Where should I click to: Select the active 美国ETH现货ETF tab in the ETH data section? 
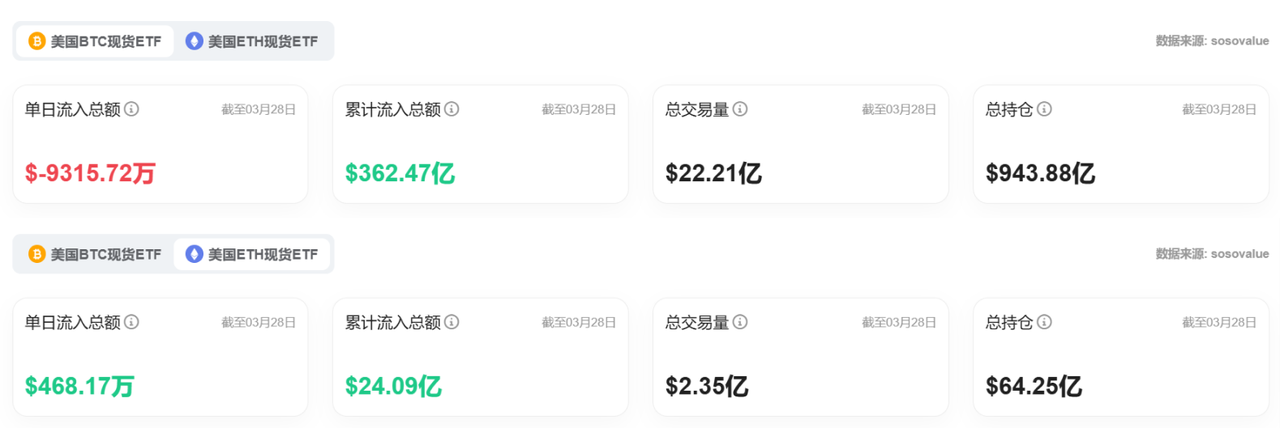click(x=253, y=254)
